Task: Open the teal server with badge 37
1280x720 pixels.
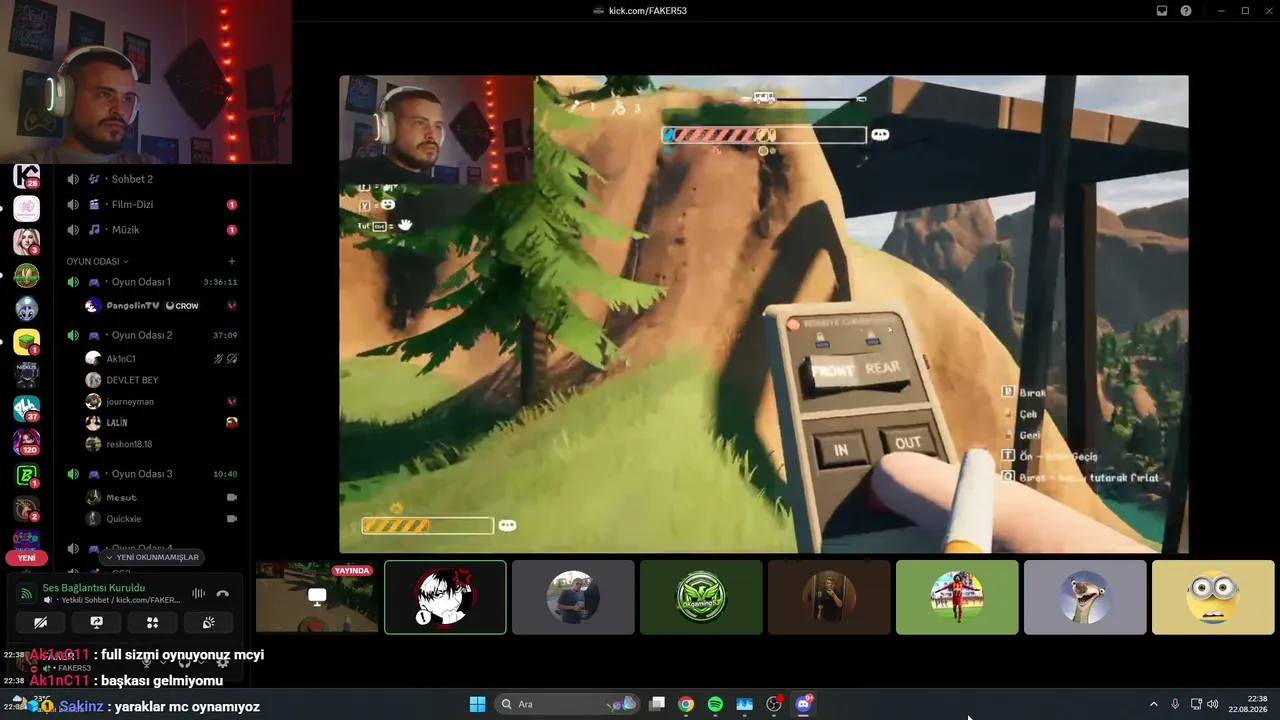Action: pyautogui.click(x=26, y=408)
